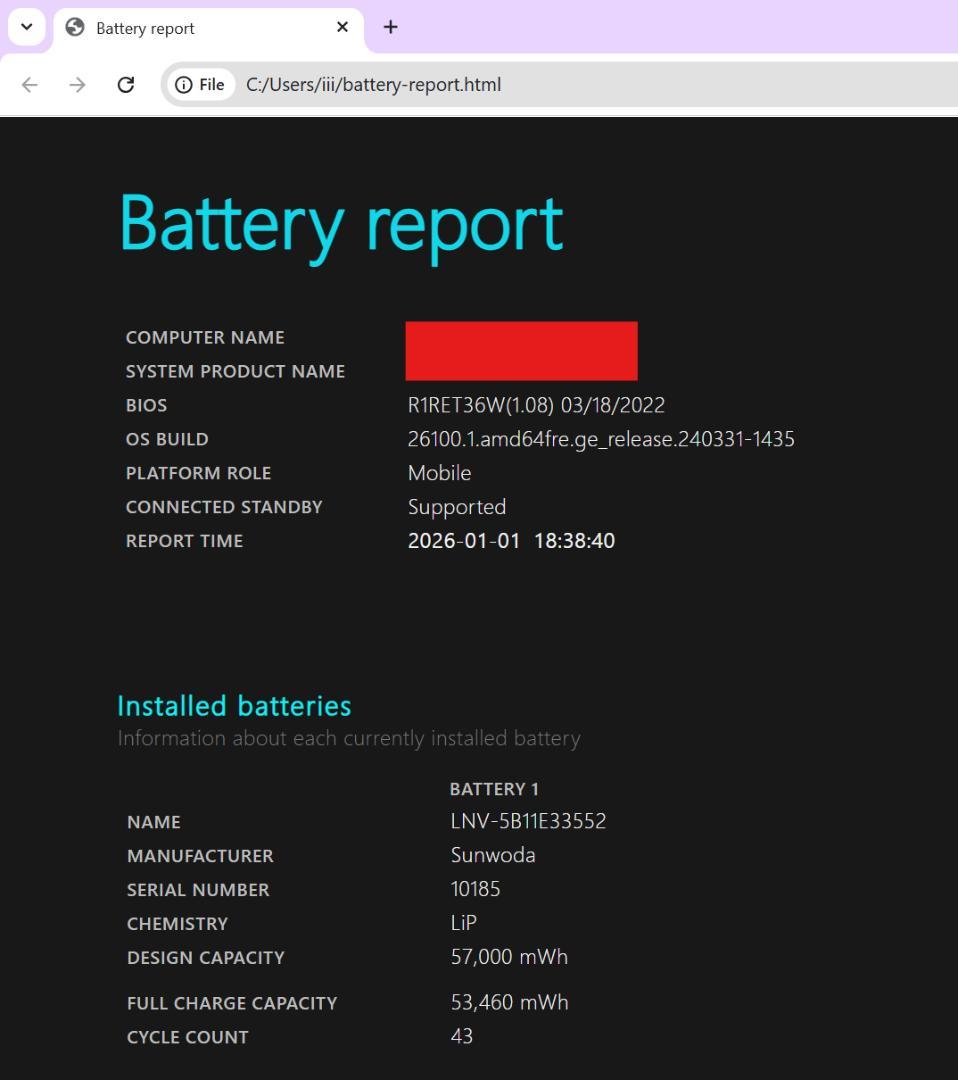Click the Installed batteries section heading
This screenshot has height=1080, width=958.
(x=233, y=705)
